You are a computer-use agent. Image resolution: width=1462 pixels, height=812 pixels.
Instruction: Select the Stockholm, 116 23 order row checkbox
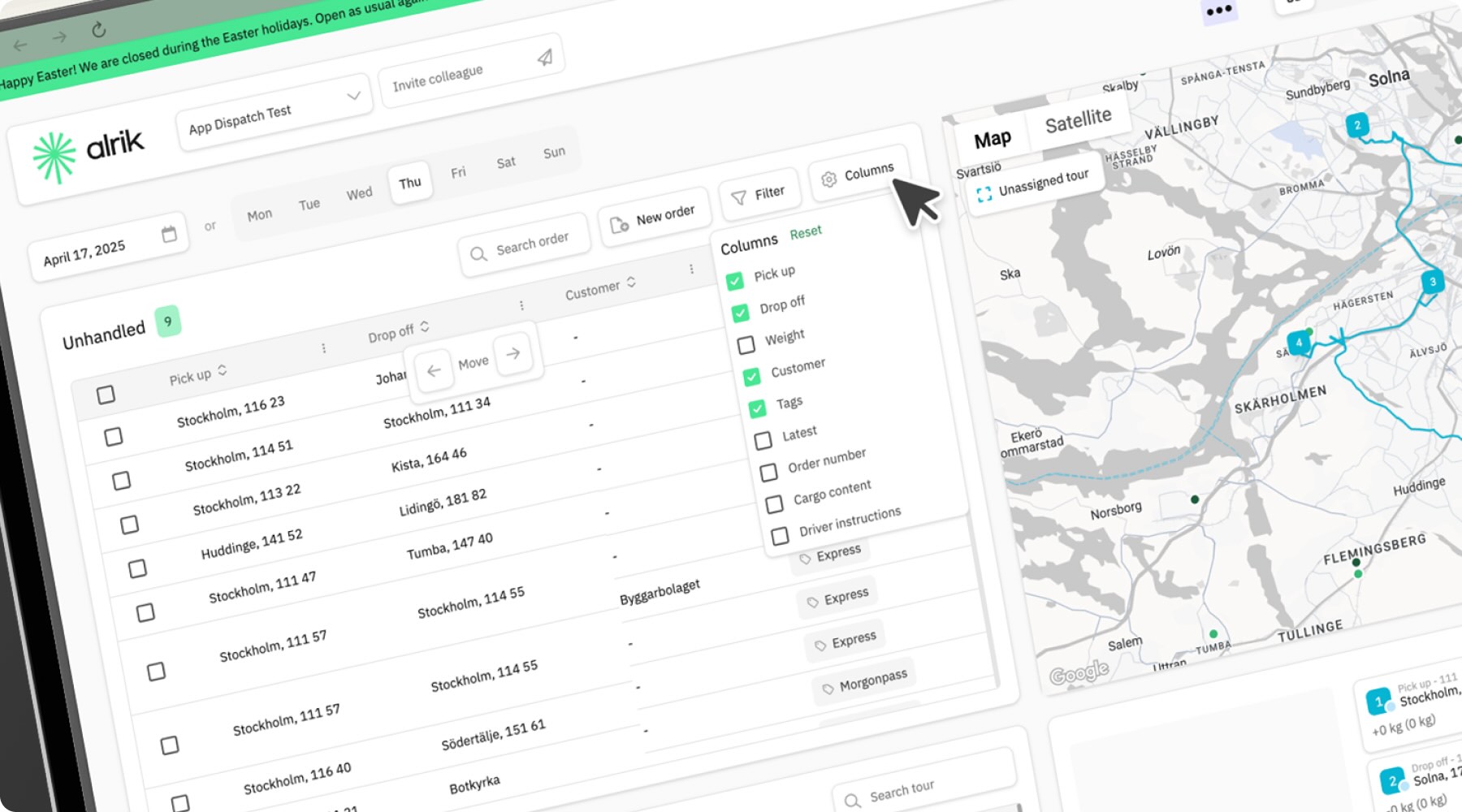[x=114, y=437]
